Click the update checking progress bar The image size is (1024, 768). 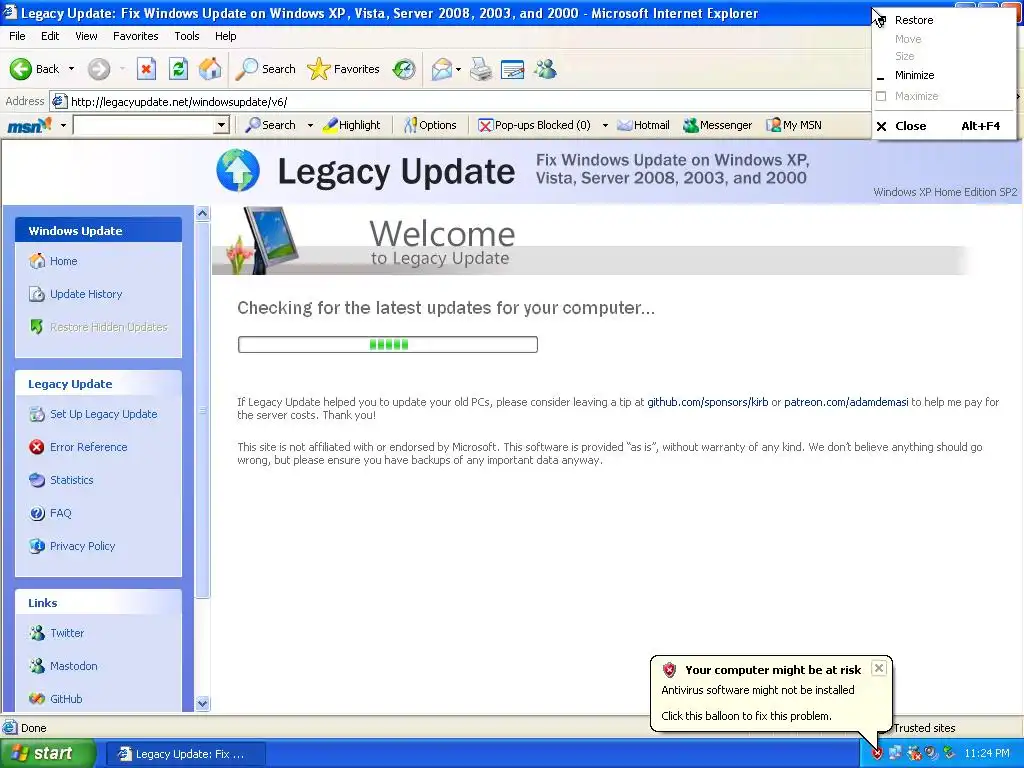pyautogui.click(x=388, y=344)
